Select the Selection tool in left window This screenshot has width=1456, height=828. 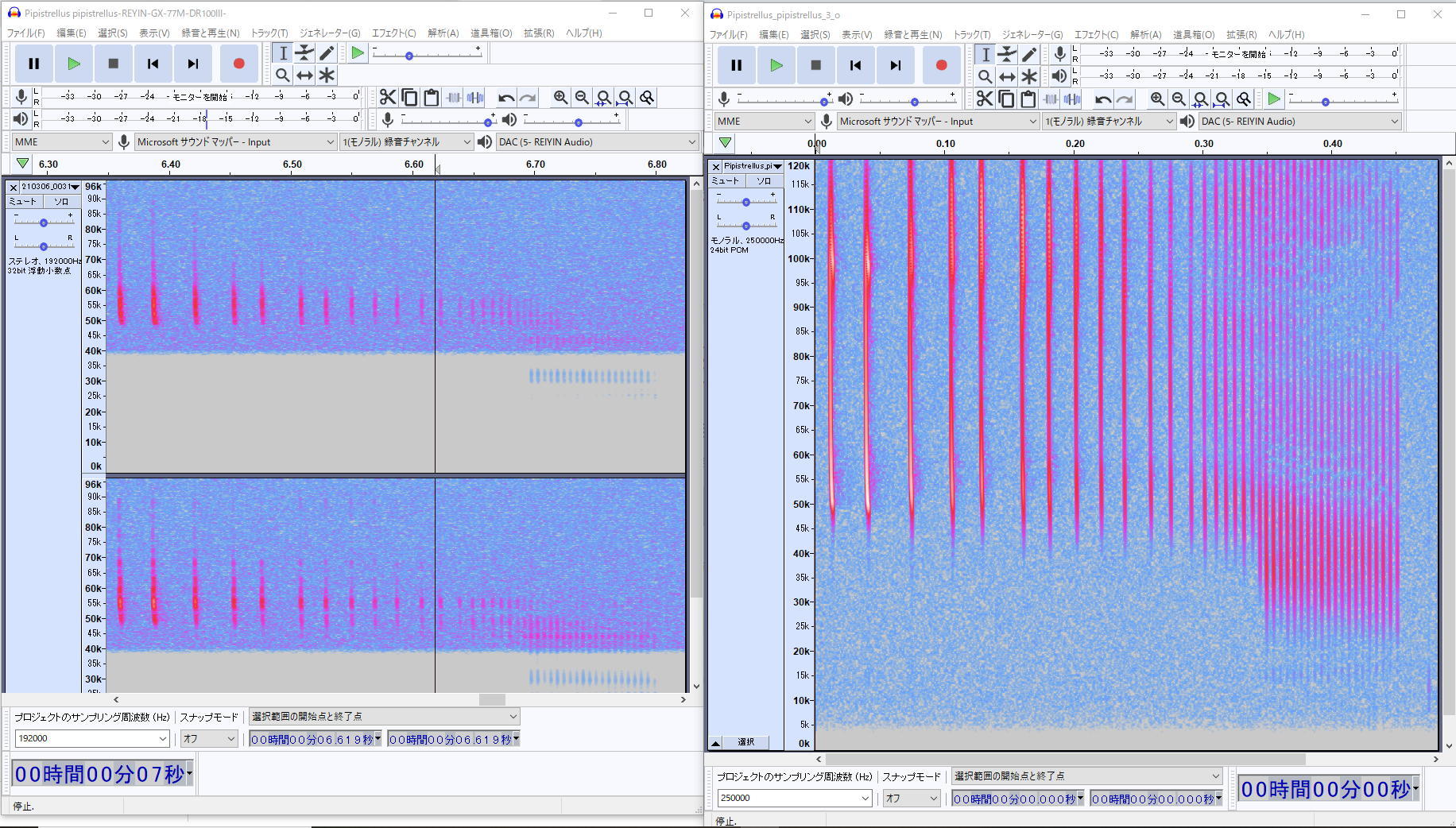coord(282,52)
